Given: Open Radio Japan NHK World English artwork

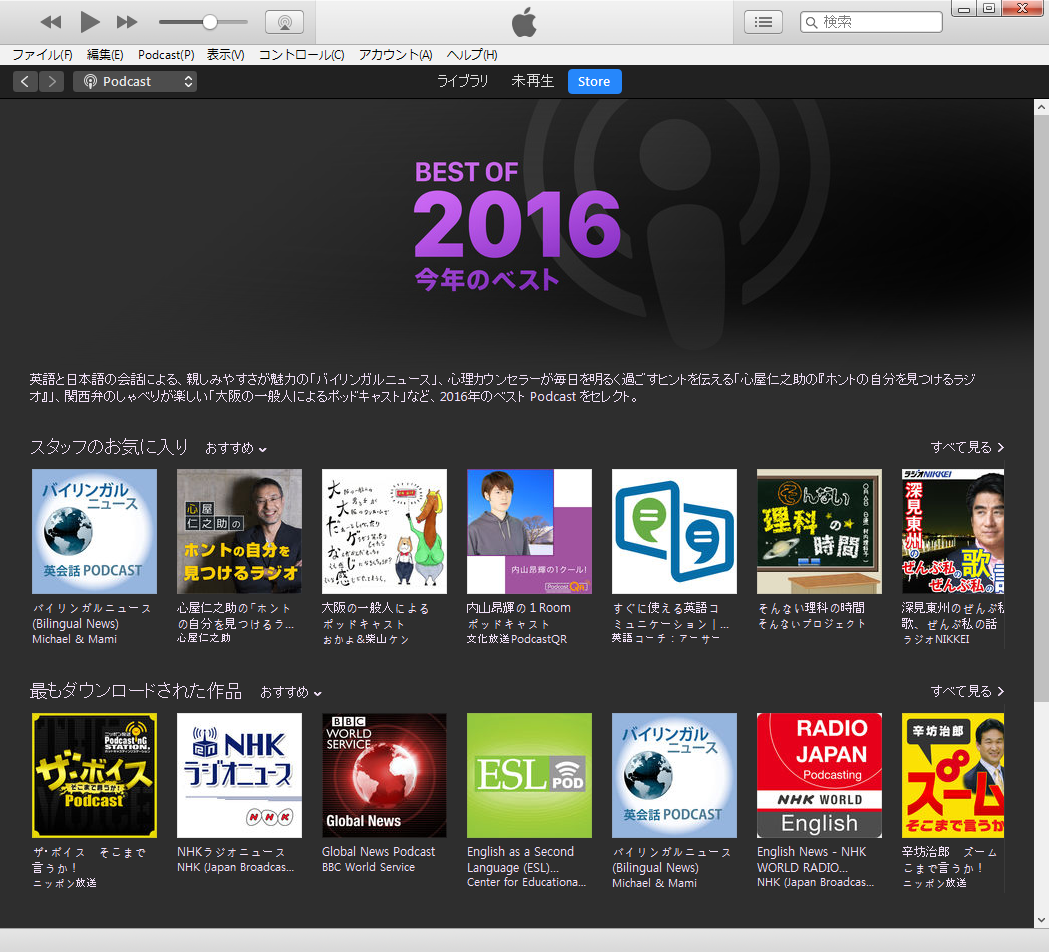Looking at the screenshot, I should 820,775.
